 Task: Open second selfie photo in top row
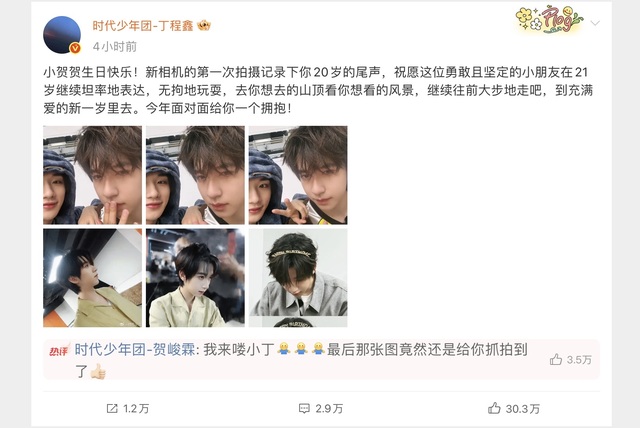tap(196, 175)
